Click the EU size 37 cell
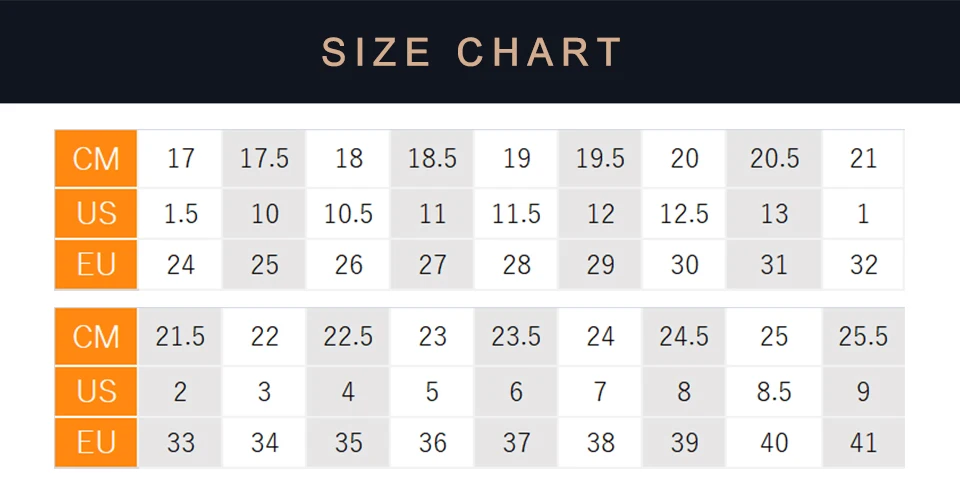The height and width of the screenshot is (500, 960). pyautogui.click(x=516, y=442)
